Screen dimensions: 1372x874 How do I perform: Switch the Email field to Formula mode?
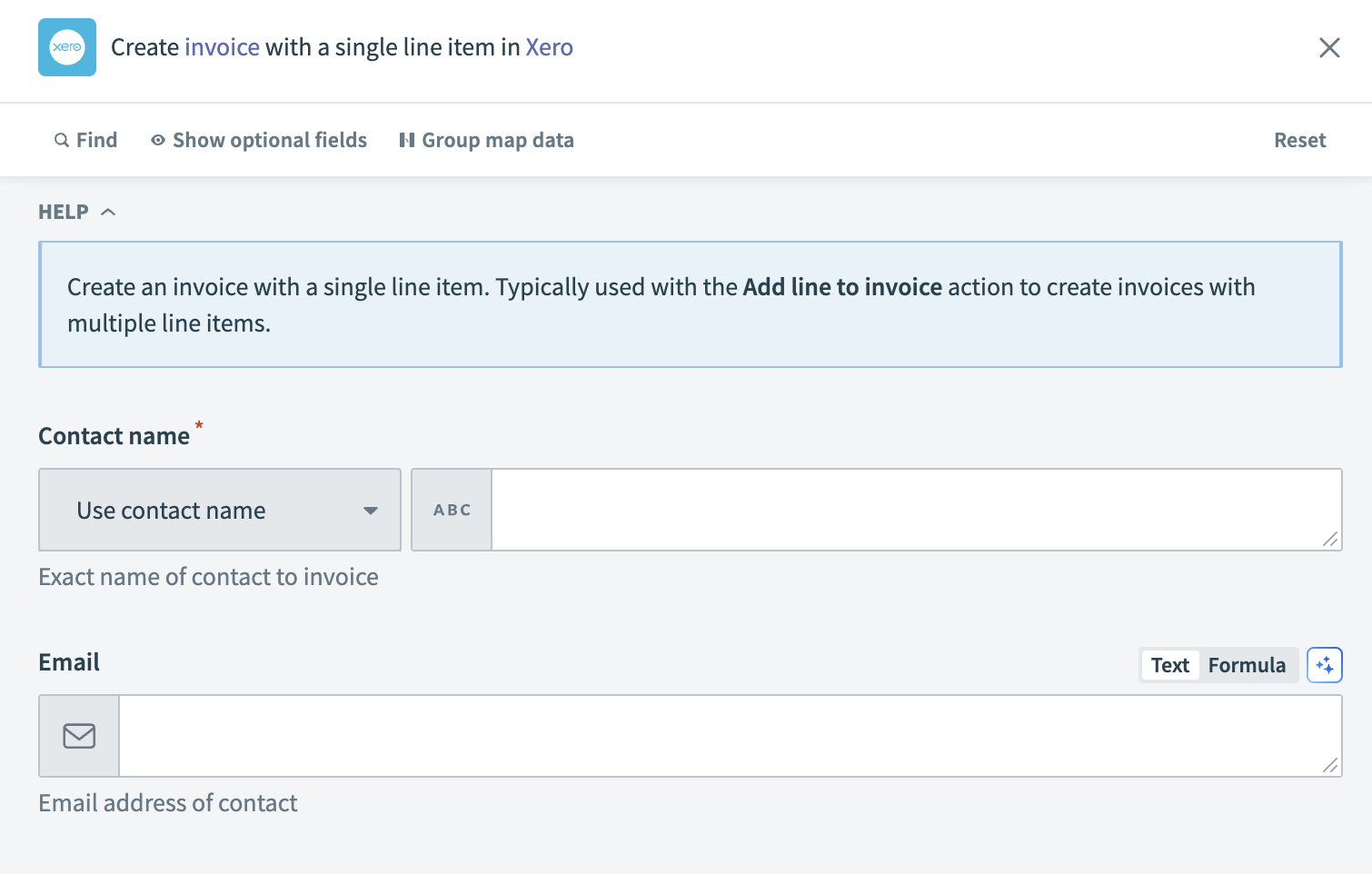tap(1247, 664)
